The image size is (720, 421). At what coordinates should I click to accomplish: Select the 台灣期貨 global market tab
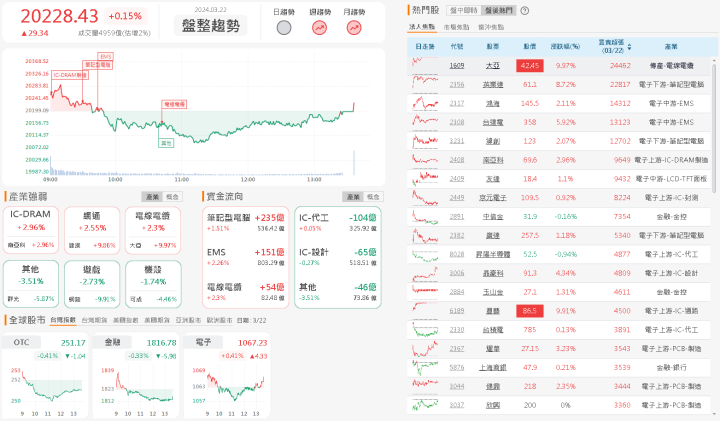(94, 320)
